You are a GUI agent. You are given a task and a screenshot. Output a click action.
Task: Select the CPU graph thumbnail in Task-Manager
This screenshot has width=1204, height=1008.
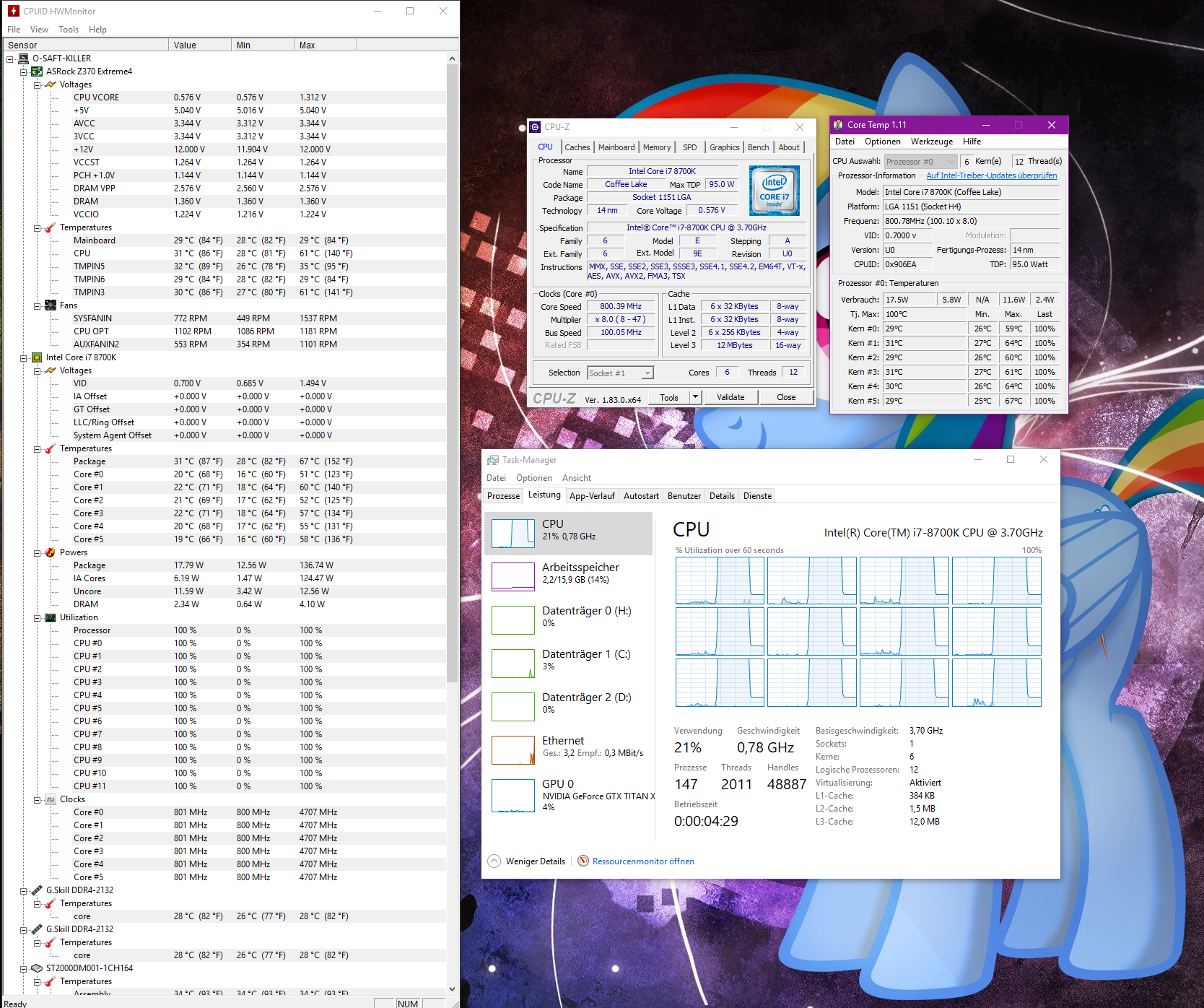[x=512, y=534]
